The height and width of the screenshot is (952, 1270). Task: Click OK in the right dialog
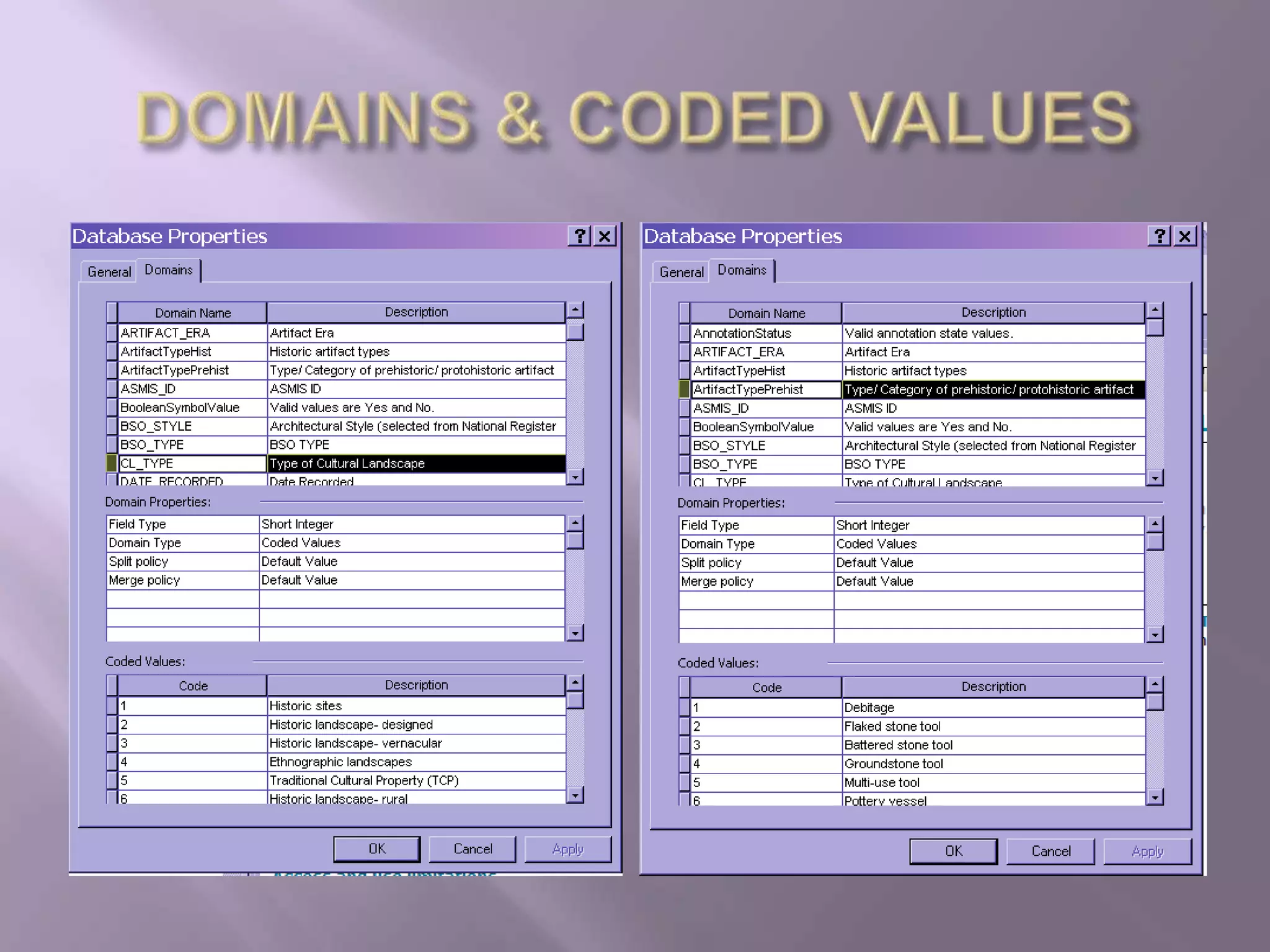[954, 851]
